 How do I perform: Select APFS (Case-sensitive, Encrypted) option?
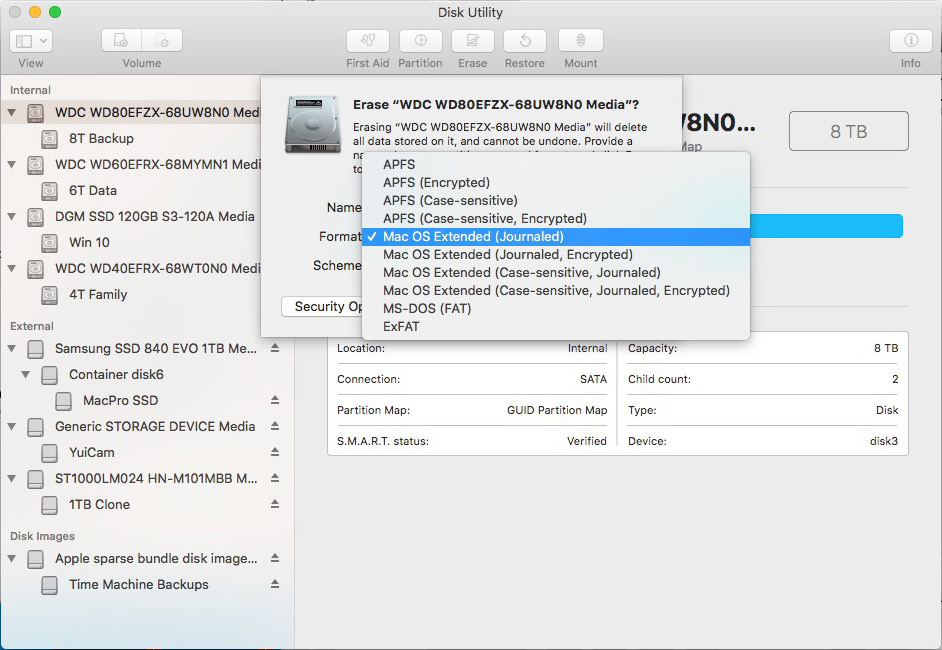click(x=556, y=219)
